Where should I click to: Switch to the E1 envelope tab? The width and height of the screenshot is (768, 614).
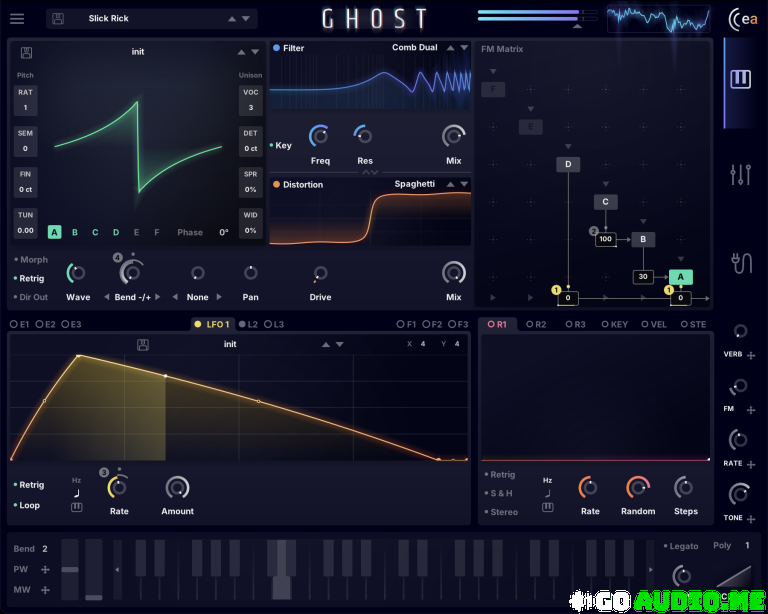20,324
